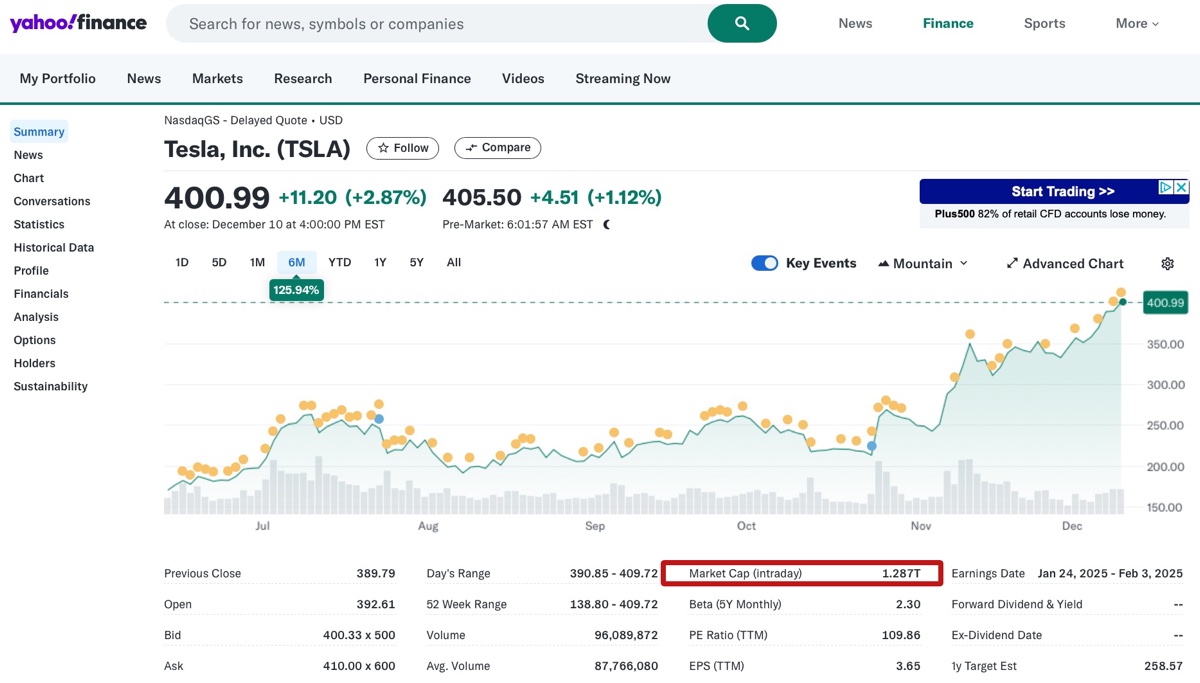The height and width of the screenshot is (683, 1200).
Task: Click the Mountain chart type icon
Action: click(x=885, y=263)
